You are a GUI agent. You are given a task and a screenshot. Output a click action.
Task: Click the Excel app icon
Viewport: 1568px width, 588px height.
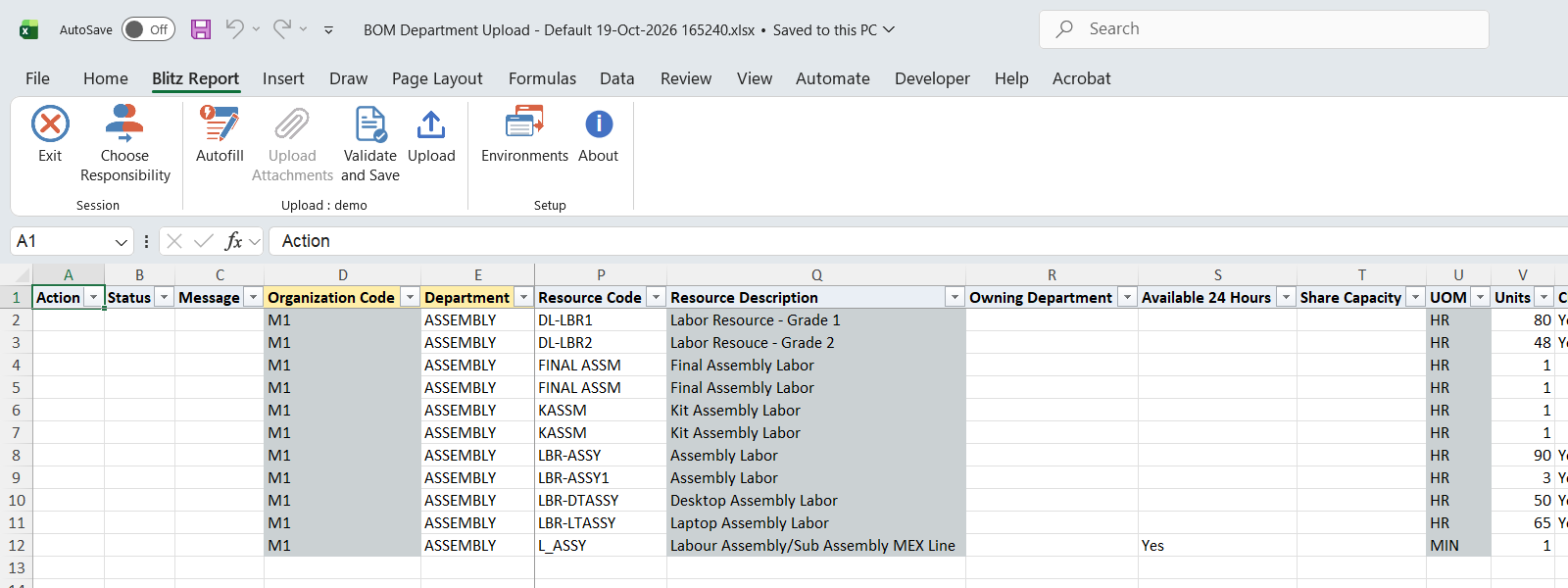pos(29,29)
